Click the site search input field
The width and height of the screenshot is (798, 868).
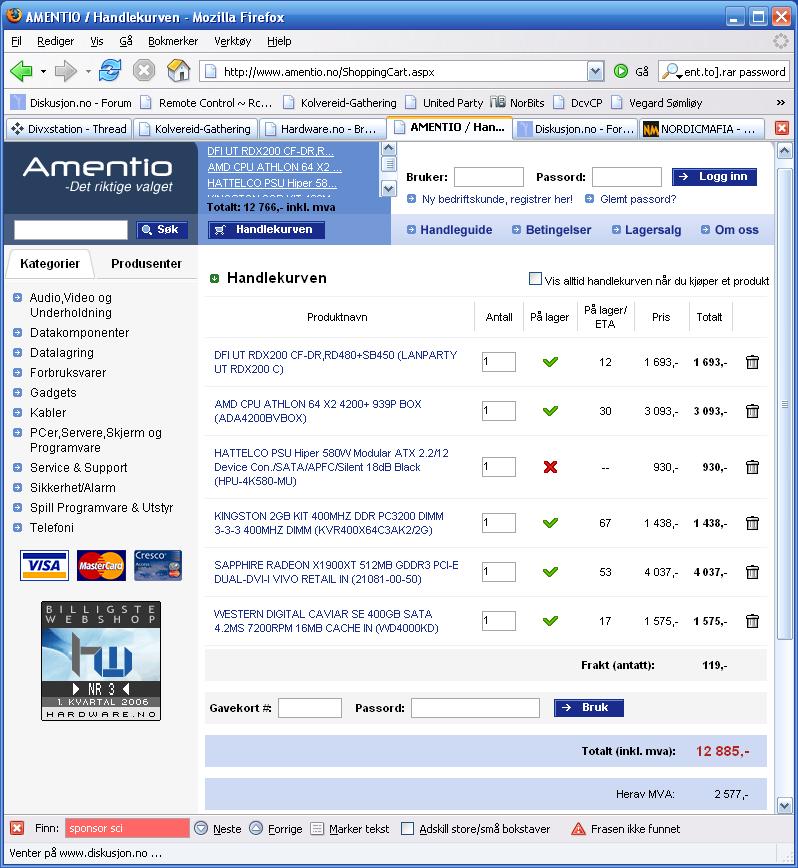pos(70,229)
